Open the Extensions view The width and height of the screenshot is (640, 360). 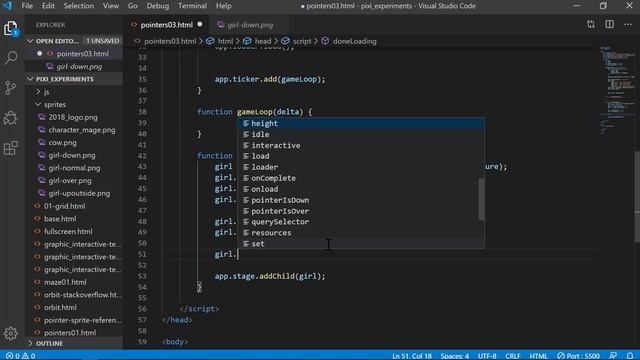pos(11,148)
